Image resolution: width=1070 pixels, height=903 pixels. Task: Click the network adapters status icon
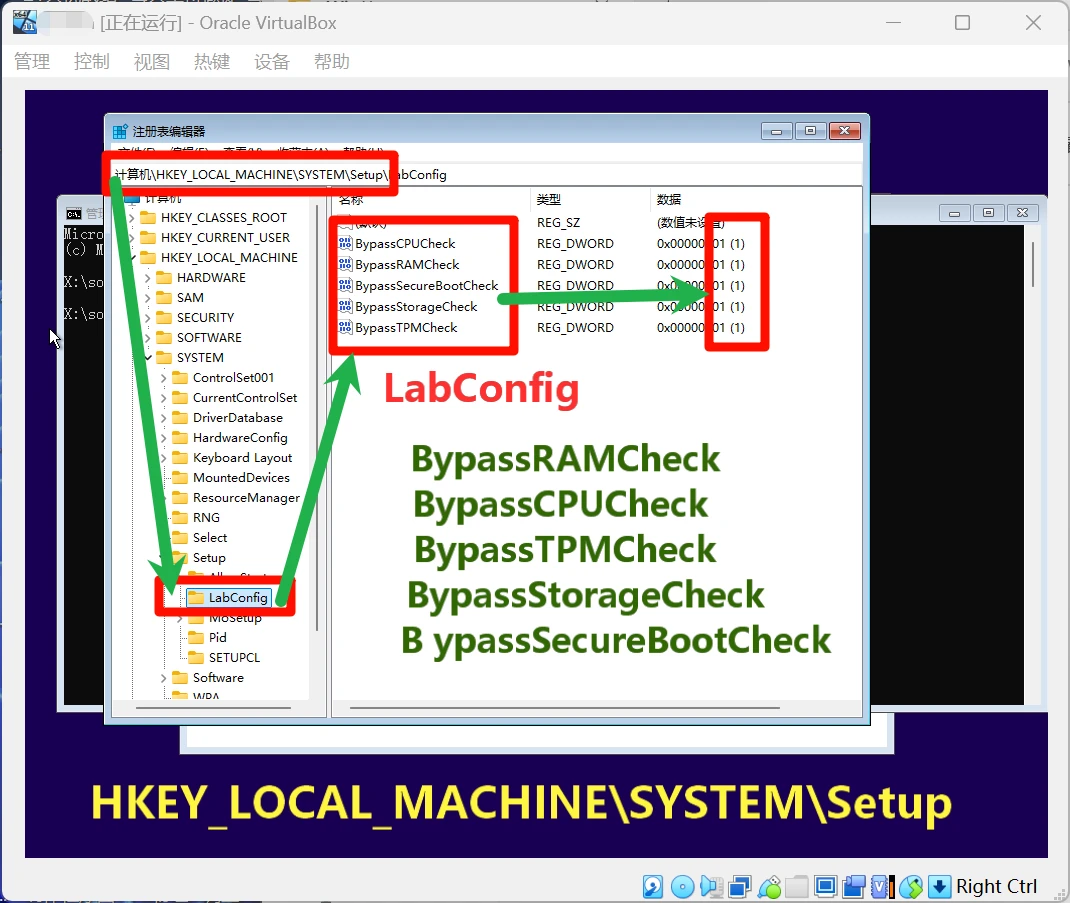[x=740, y=887]
